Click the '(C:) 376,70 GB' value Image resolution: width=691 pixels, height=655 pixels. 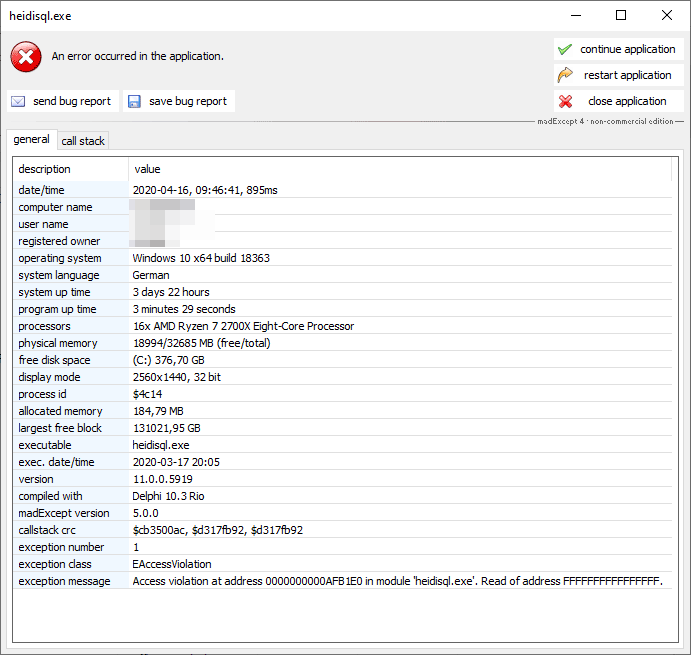[168, 360]
